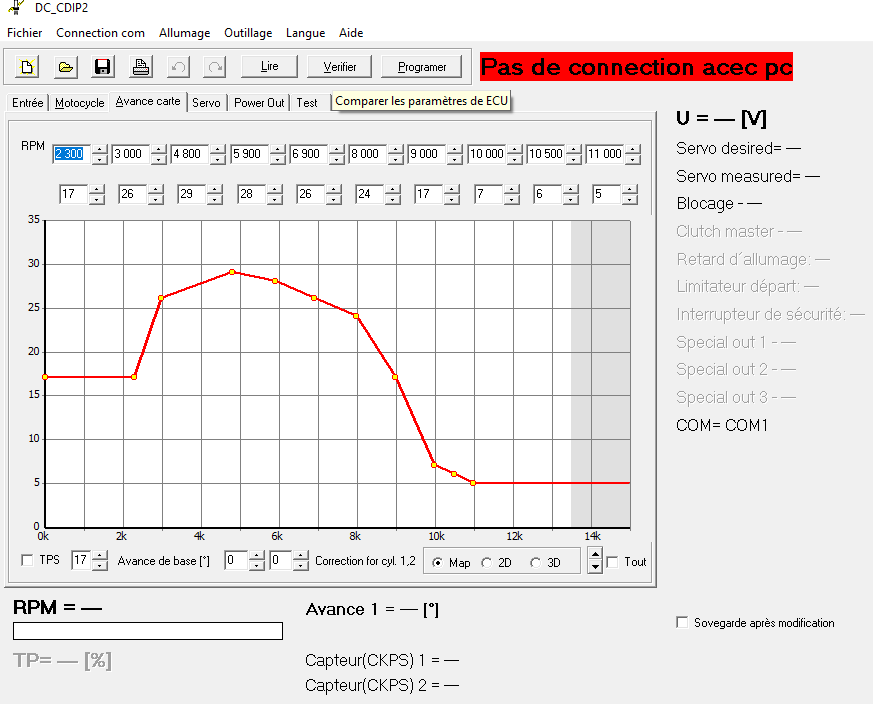Image resolution: width=873 pixels, height=704 pixels.
Task: Open file using the folder icon
Action: click(65, 67)
